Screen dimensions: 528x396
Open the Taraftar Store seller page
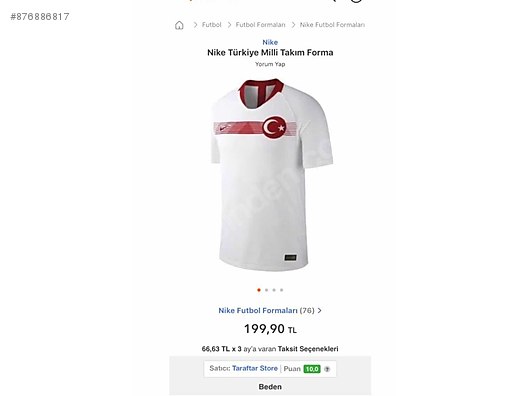[x=255, y=368]
